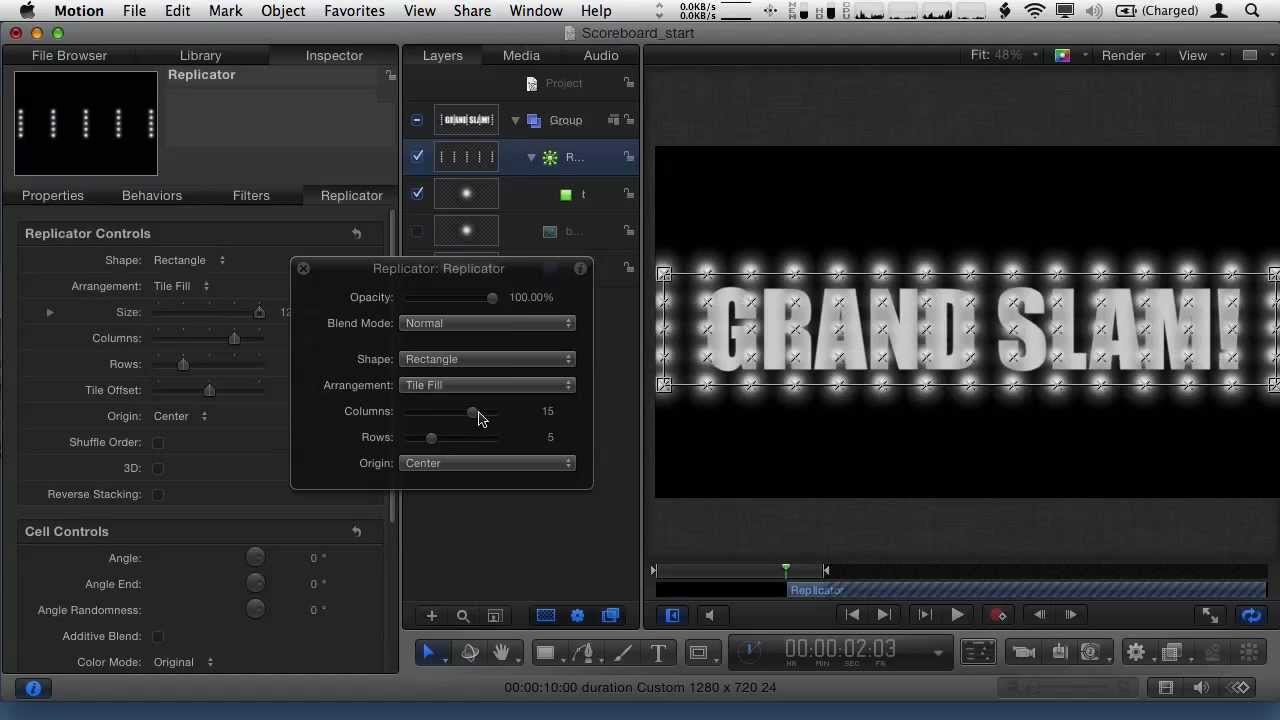Toggle loop playback
The image size is (1280, 720).
pos(1251,616)
